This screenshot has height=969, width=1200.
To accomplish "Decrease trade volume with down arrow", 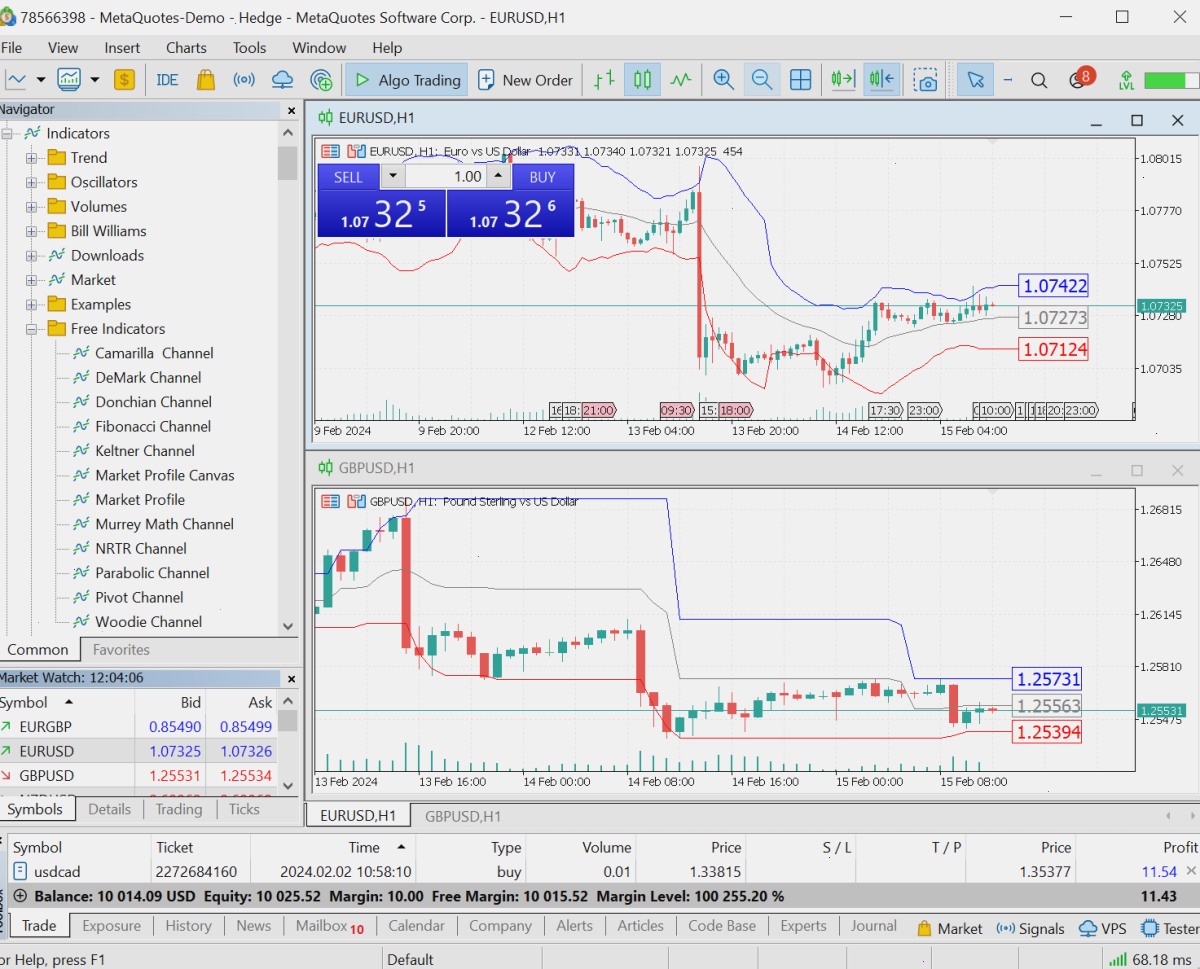I will [x=393, y=177].
